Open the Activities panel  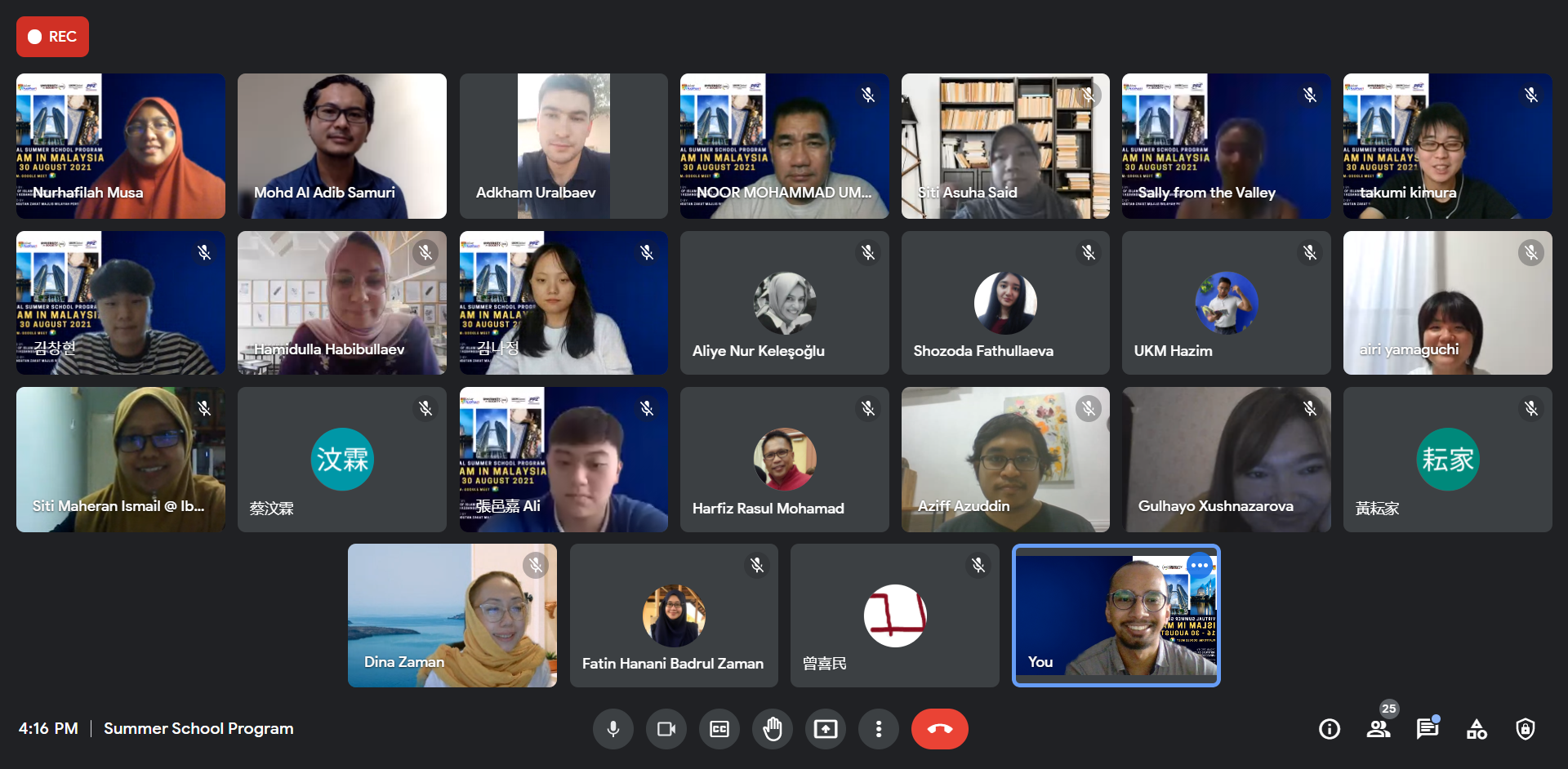point(1477,729)
